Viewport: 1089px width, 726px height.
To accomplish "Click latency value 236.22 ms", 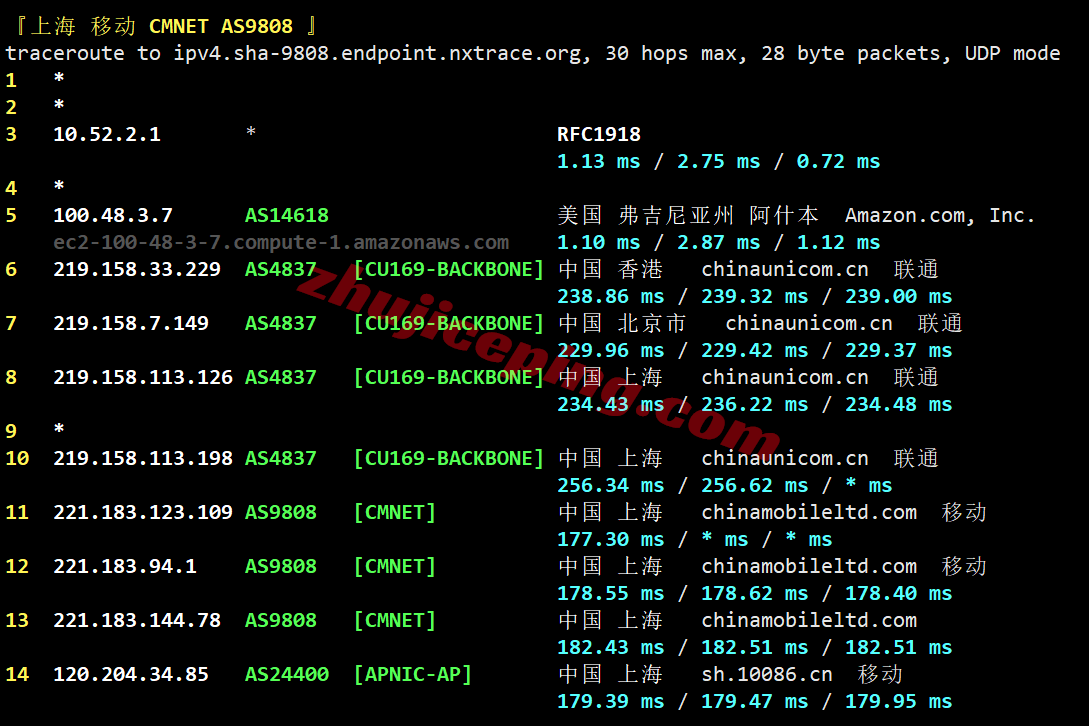I will (x=754, y=404).
